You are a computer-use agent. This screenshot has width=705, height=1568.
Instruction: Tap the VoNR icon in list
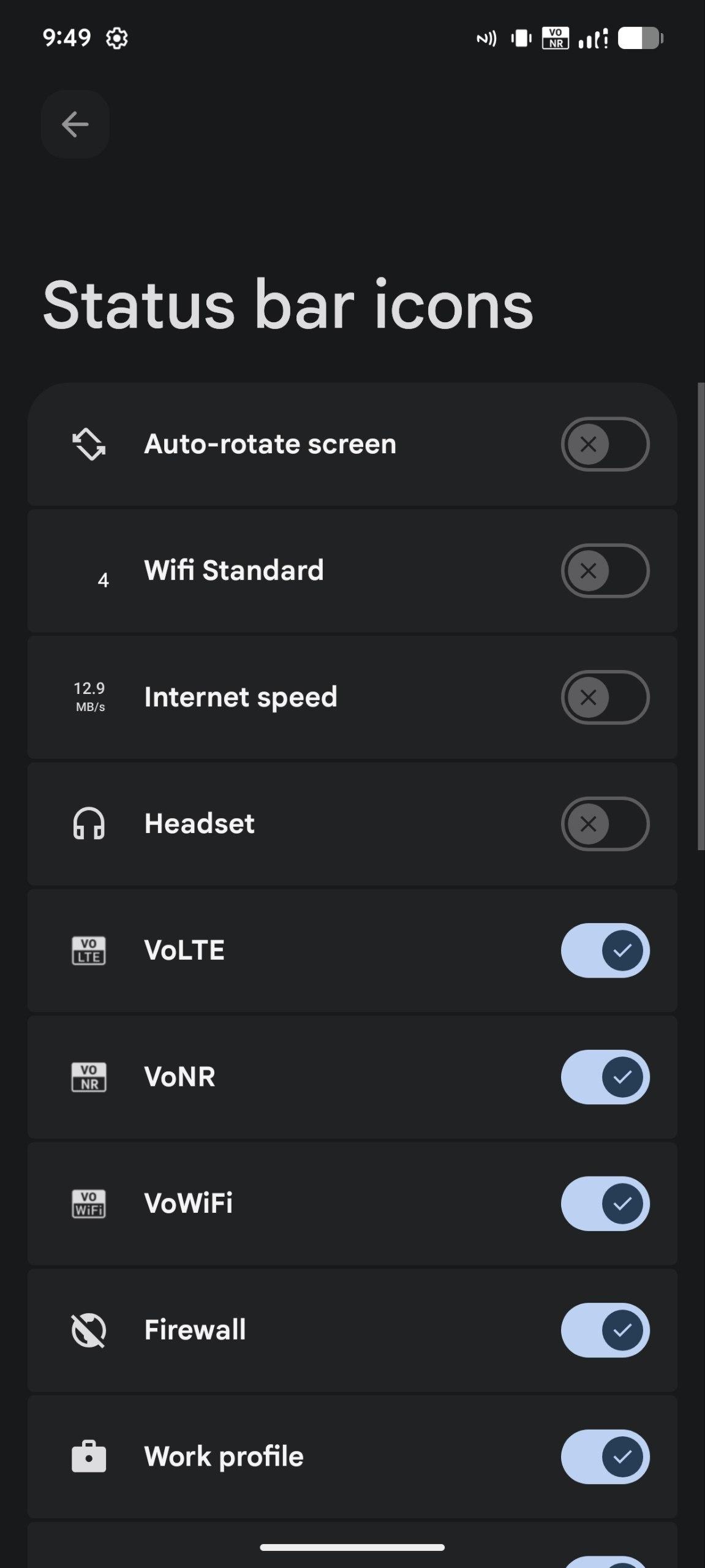pos(89,1077)
